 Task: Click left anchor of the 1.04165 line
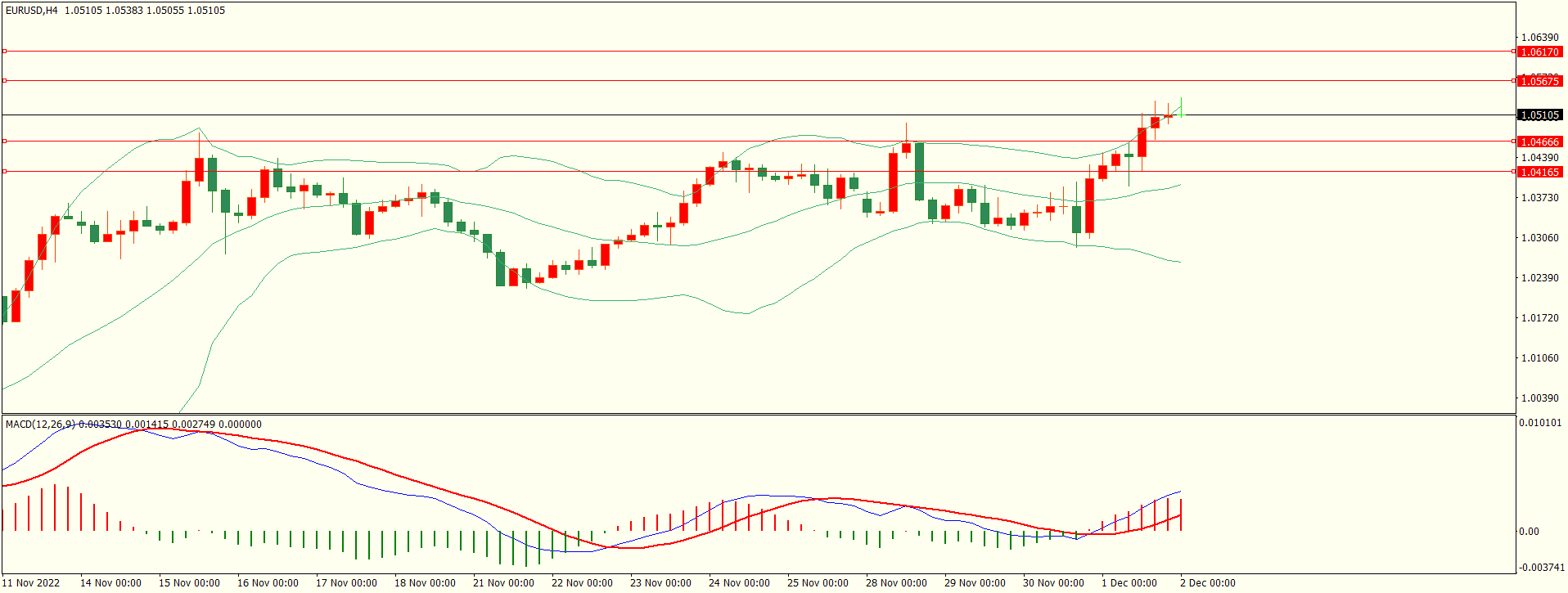pyautogui.click(x=4, y=172)
